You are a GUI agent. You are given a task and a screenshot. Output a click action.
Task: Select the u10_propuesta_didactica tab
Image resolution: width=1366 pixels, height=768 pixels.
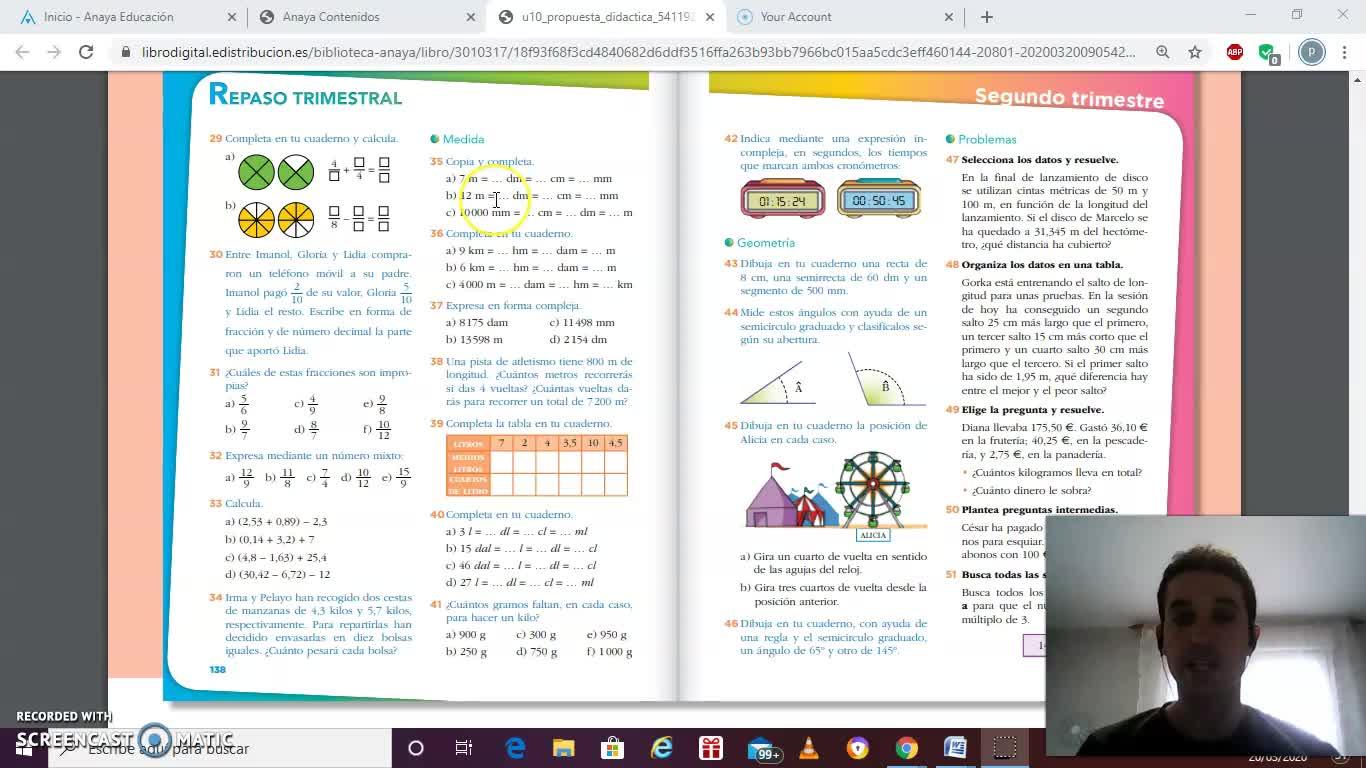(605, 17)
